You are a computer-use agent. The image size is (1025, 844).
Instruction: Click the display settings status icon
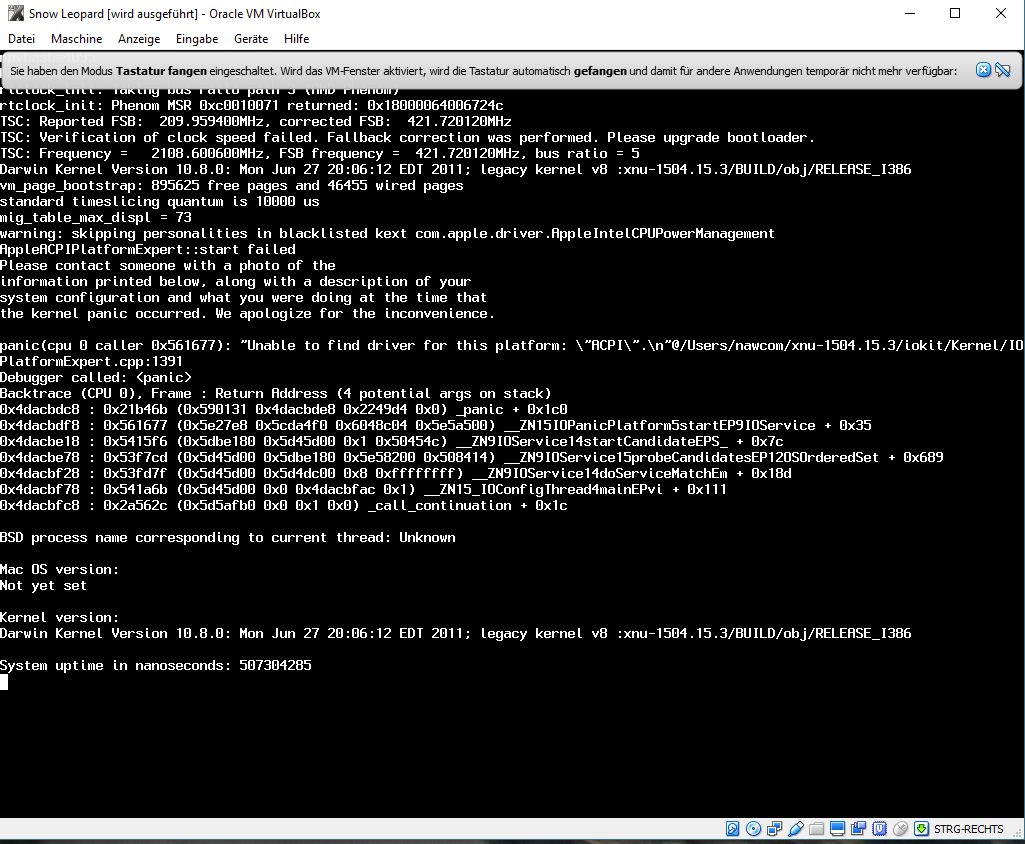[837, 829]
